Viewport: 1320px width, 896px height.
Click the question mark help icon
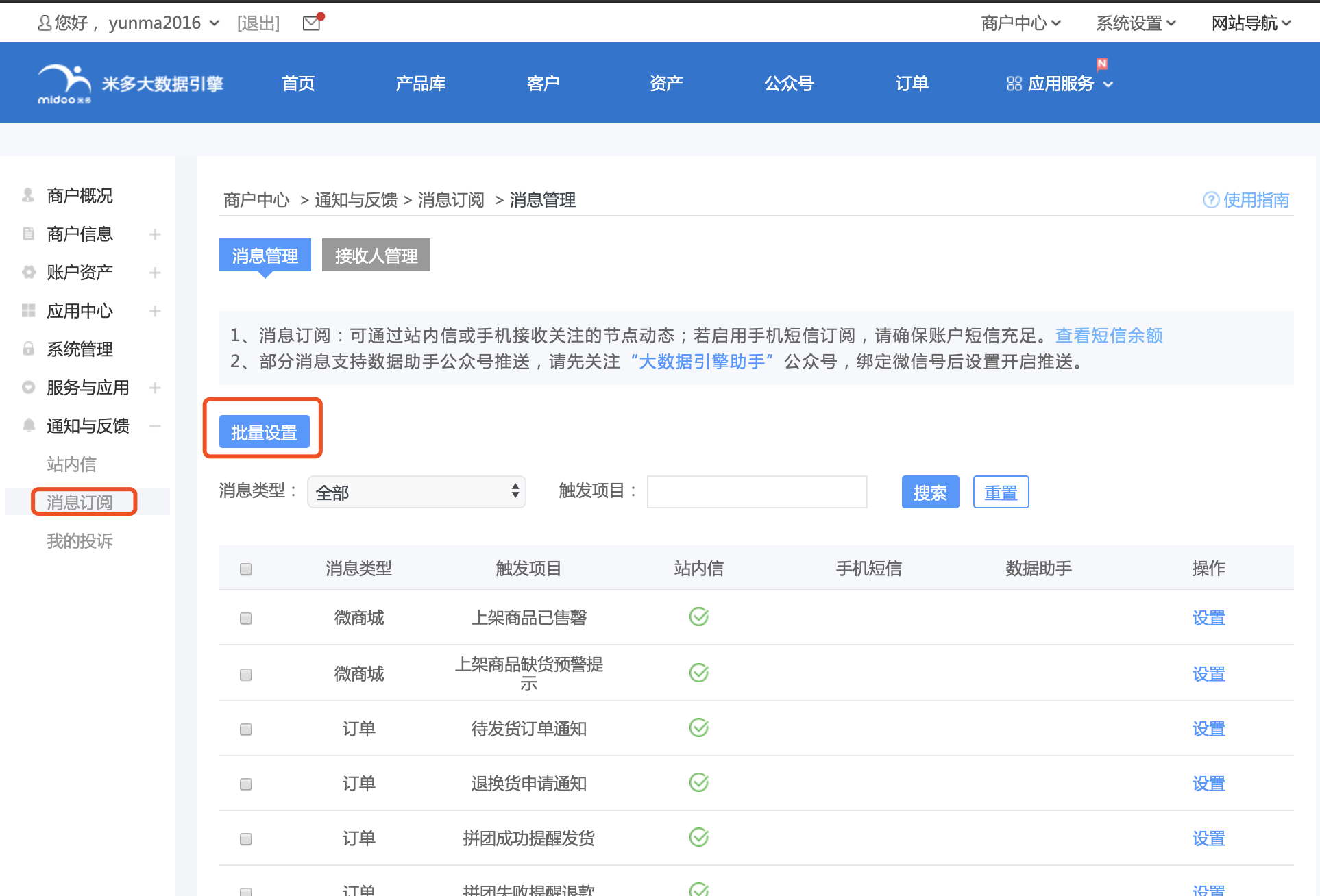pos(1211,200)
